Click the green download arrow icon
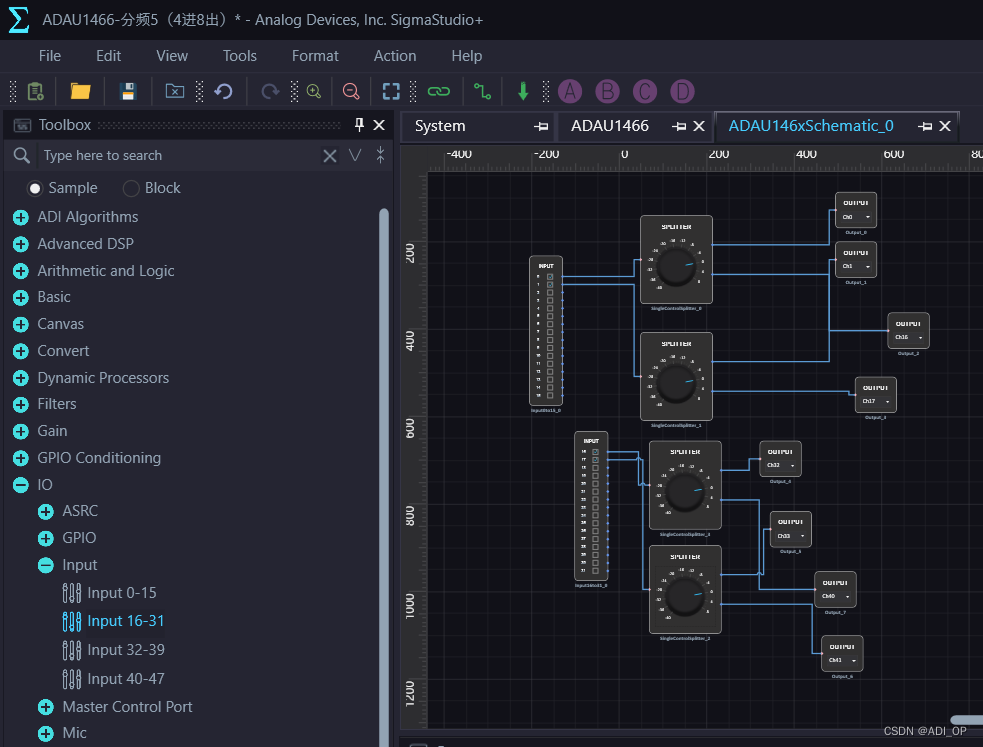 523,91
